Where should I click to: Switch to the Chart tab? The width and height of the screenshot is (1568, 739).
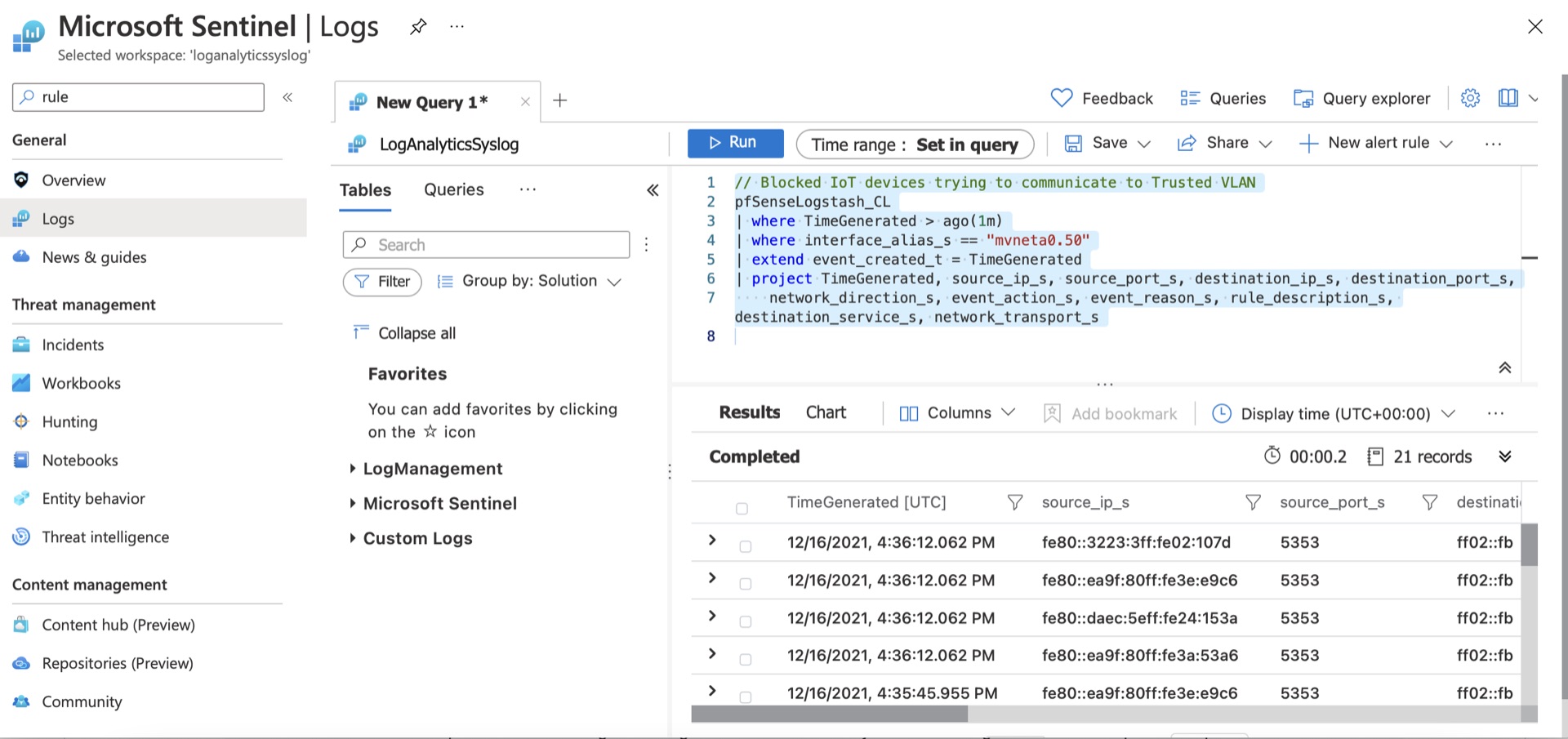(826, 413)
